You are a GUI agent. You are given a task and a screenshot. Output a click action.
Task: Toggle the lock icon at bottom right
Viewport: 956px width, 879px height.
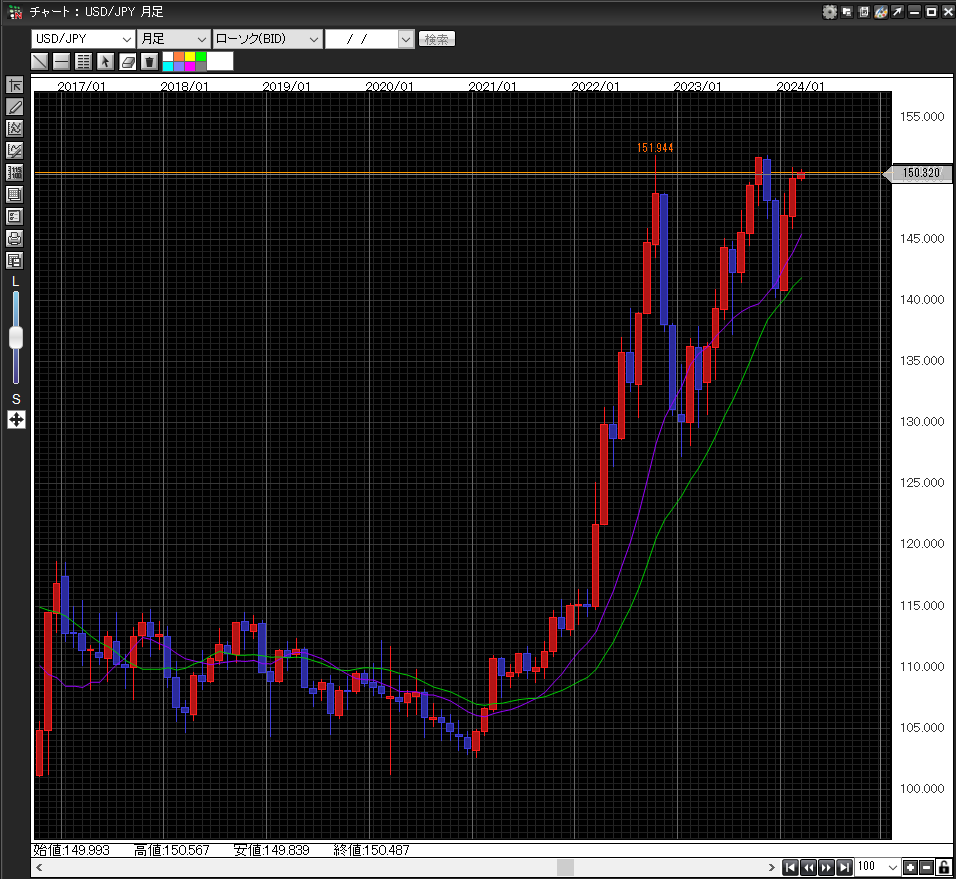click(944, 867)
